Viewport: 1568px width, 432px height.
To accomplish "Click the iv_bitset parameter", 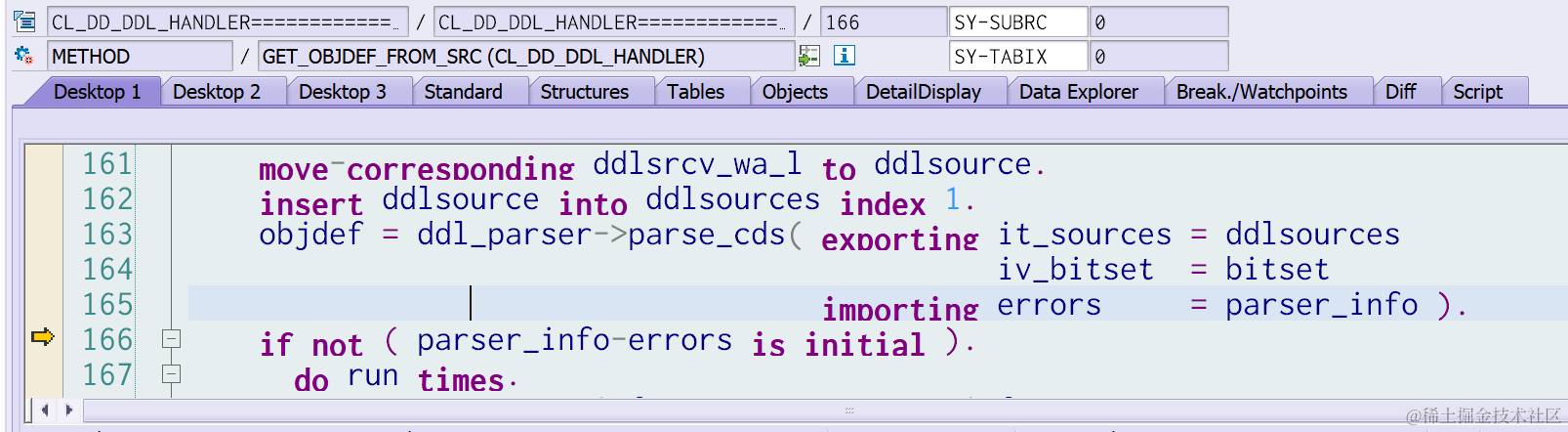I will click(x=1075, y=270).
